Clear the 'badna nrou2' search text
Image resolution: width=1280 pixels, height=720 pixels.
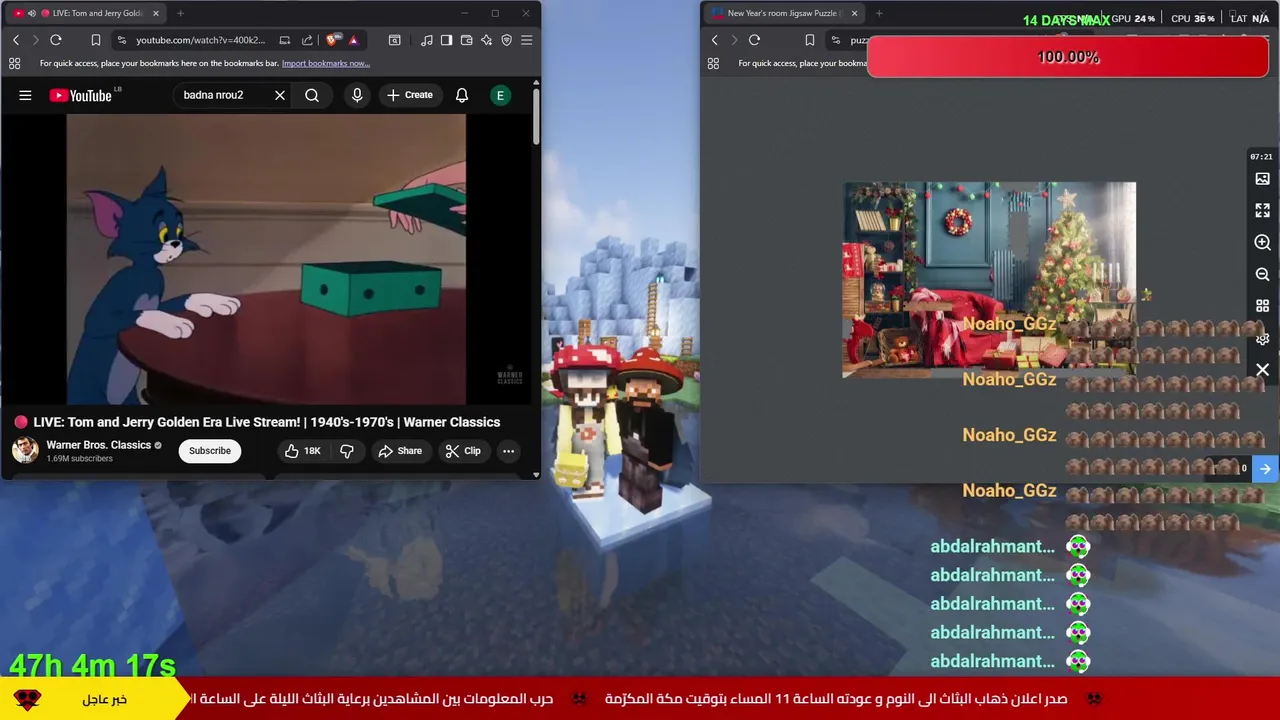(x=280, y=95)
